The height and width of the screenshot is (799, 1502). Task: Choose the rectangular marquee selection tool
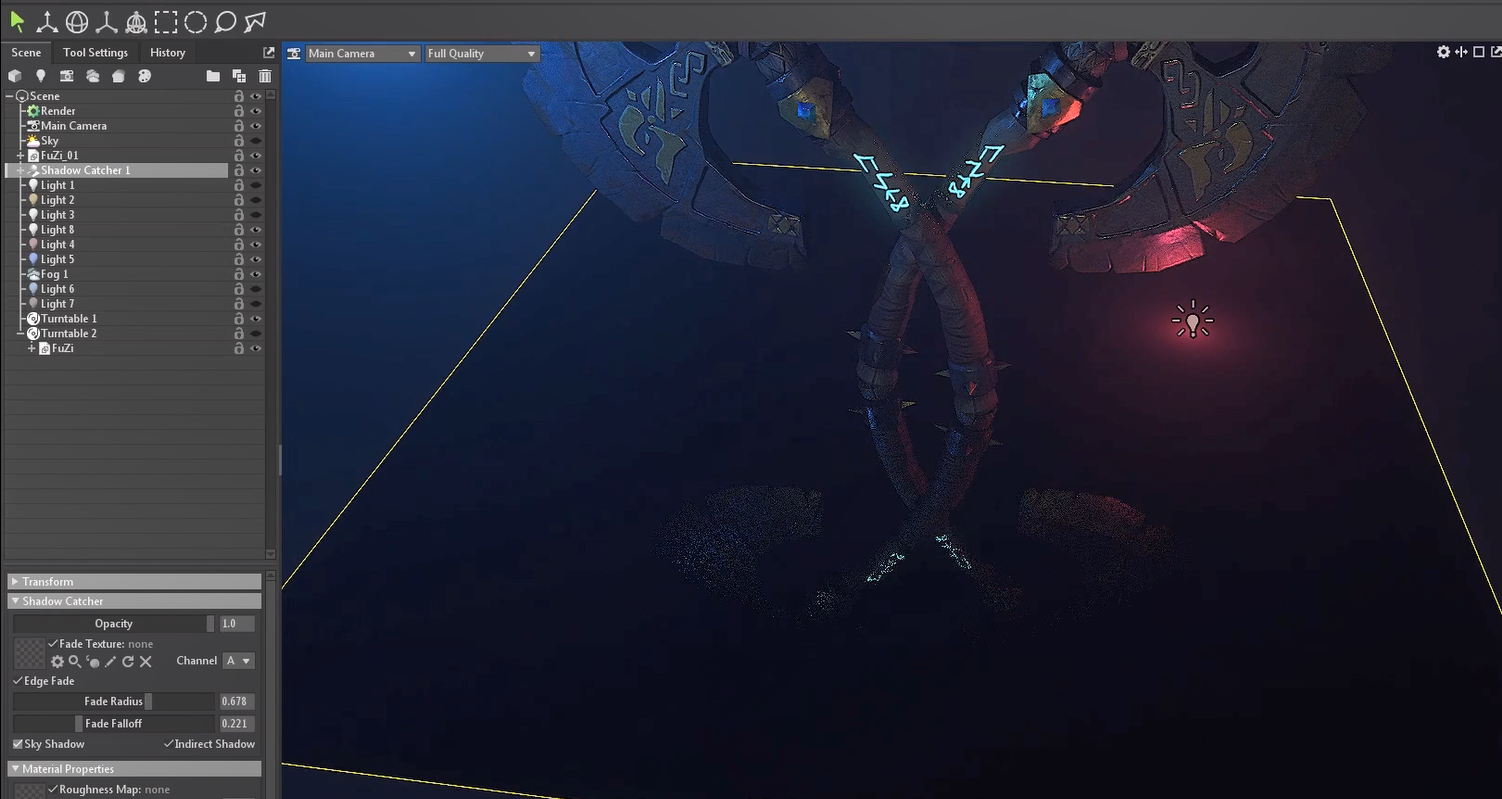coord(165,21)
